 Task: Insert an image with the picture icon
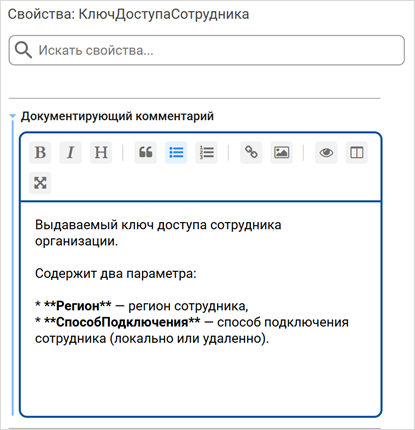point(282,152)
